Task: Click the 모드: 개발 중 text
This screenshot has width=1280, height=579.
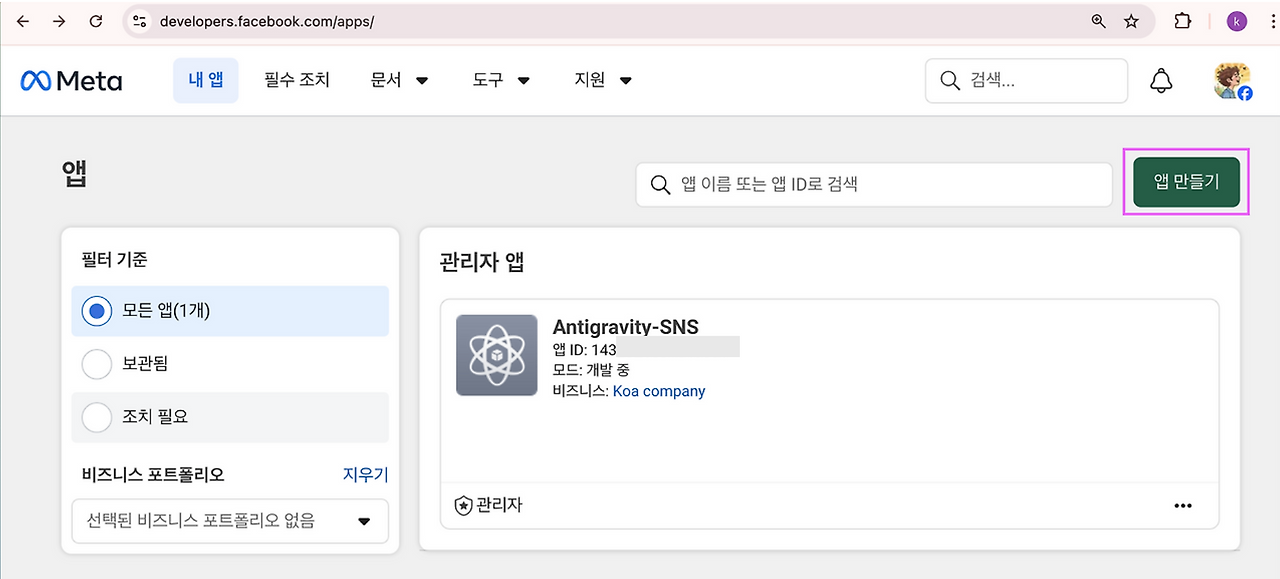Action: coord(591,370)
